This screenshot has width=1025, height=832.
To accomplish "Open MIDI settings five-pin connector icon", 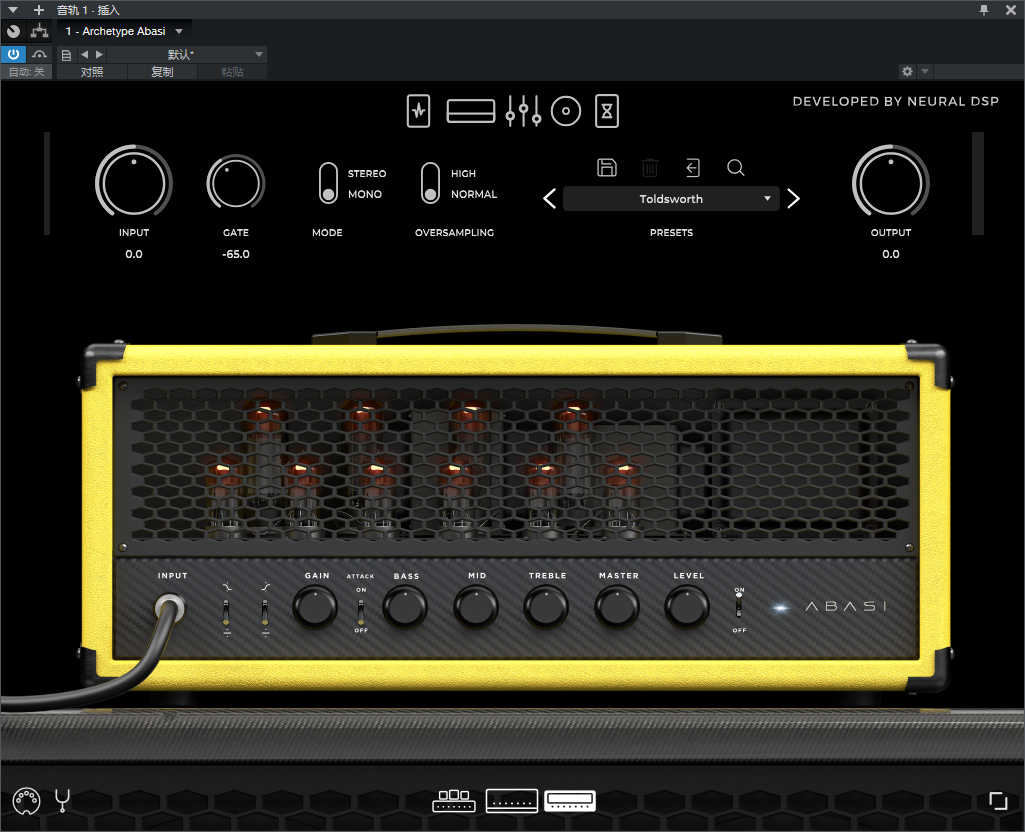I will [x=26, y=801].
